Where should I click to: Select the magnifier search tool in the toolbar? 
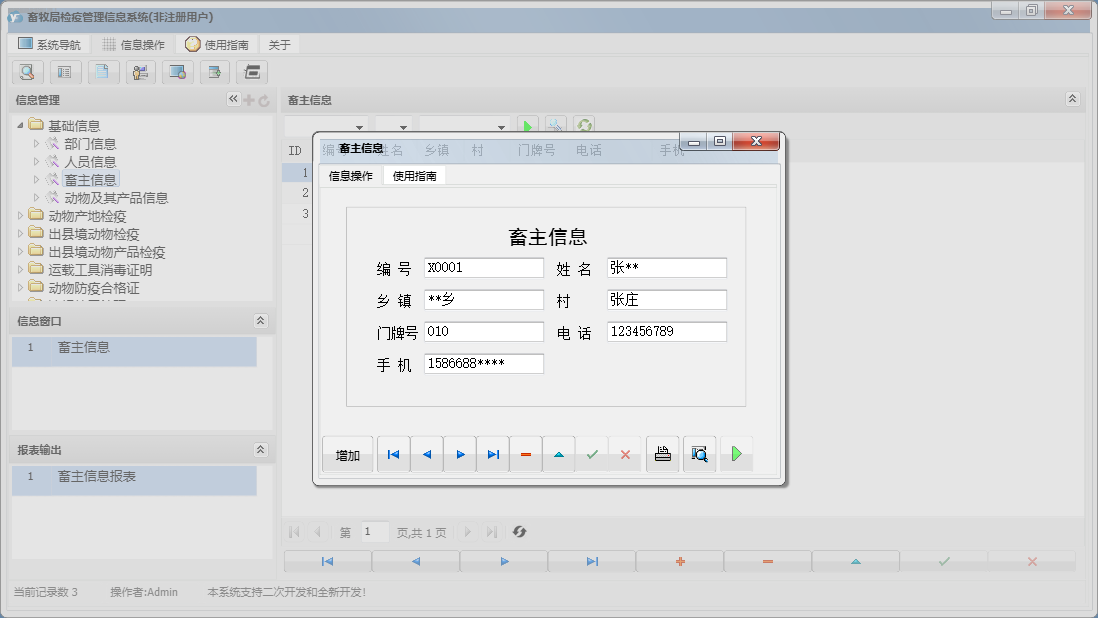pos(27,72)
